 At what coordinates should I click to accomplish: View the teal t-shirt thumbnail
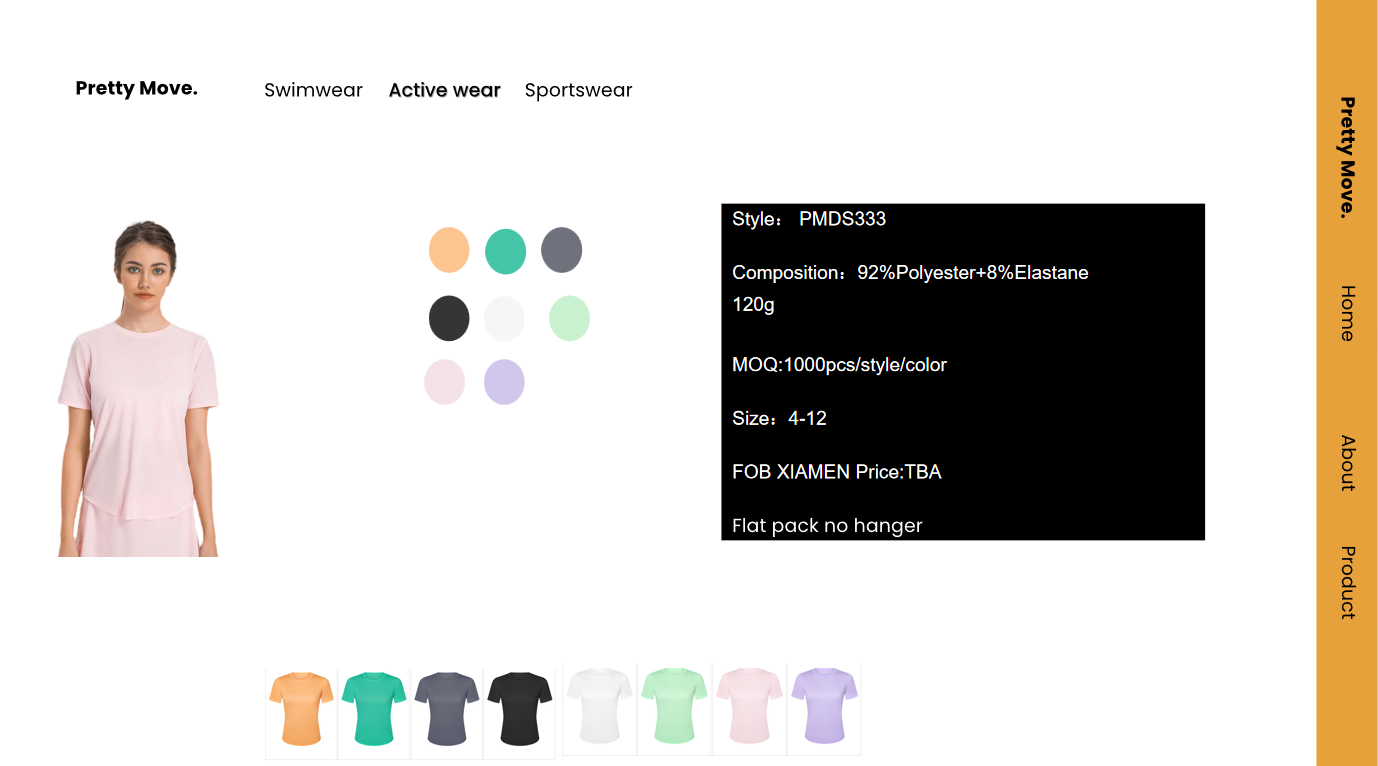tap(374, 709)
